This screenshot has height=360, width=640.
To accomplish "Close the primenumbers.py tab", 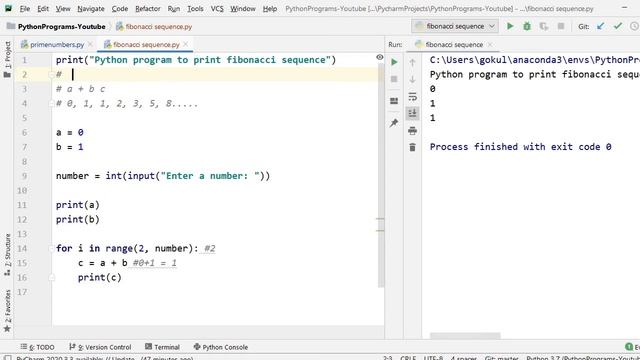I will [90, 44].
